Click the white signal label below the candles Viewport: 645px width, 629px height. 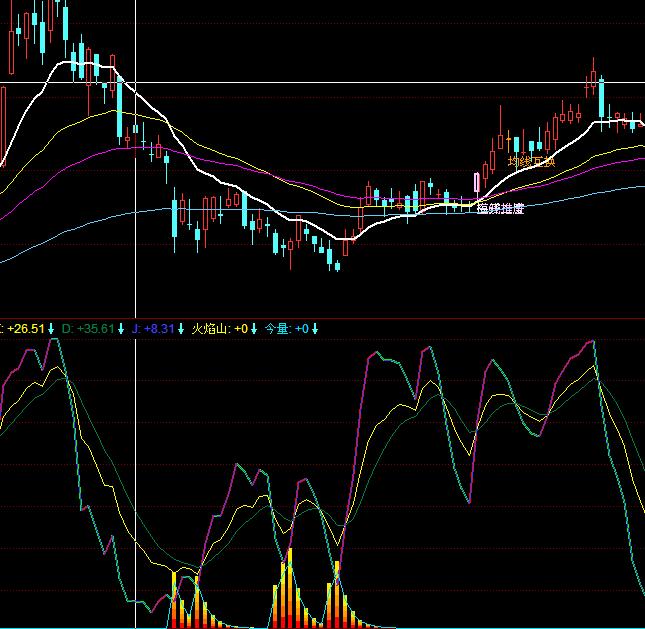click(499, 209)
